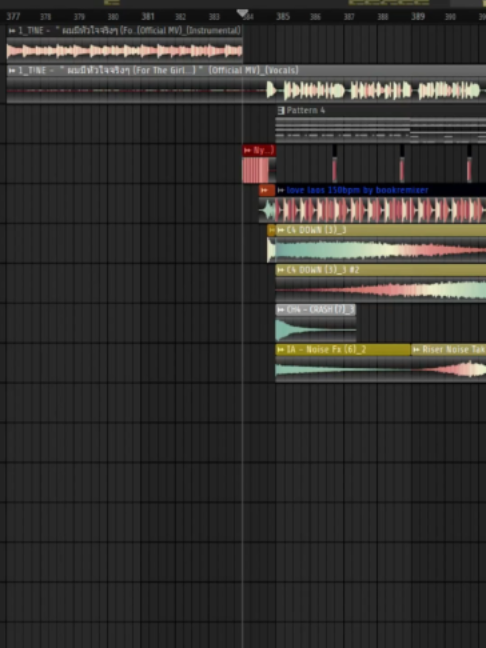Open the IA - Noise Fx (6)_2 clip menu icon
This screenshot has height=648, width=486.
coord(281,350)
